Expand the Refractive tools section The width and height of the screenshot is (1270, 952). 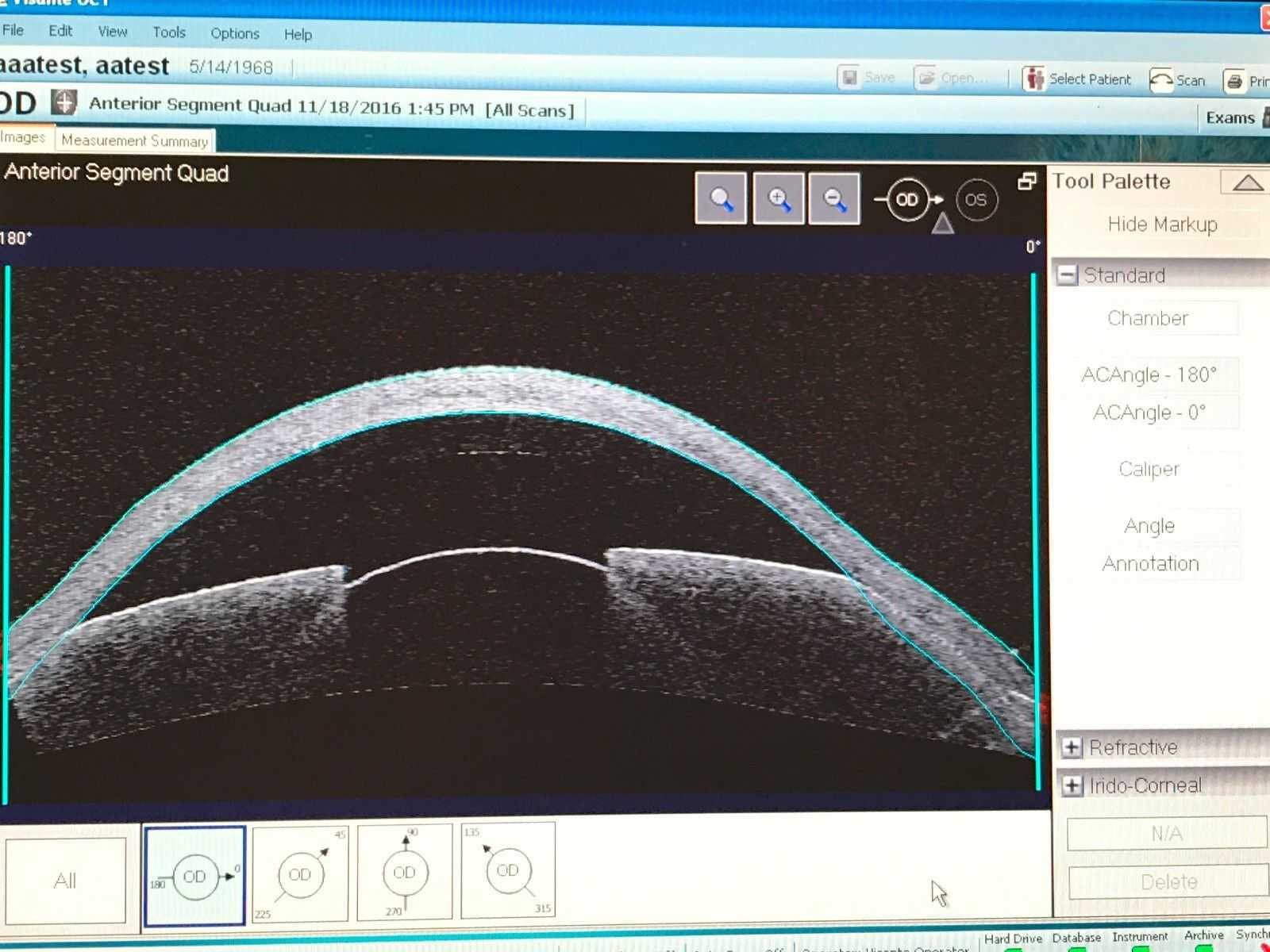pos(1072,747)
